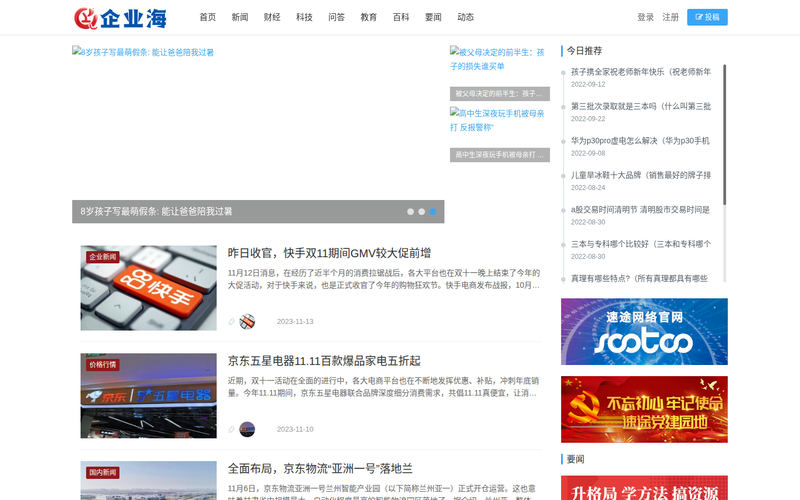Click date 2023-11-13
Image resolution: width=800 pixels, height=500 pixels.
(x=295, y=321)
